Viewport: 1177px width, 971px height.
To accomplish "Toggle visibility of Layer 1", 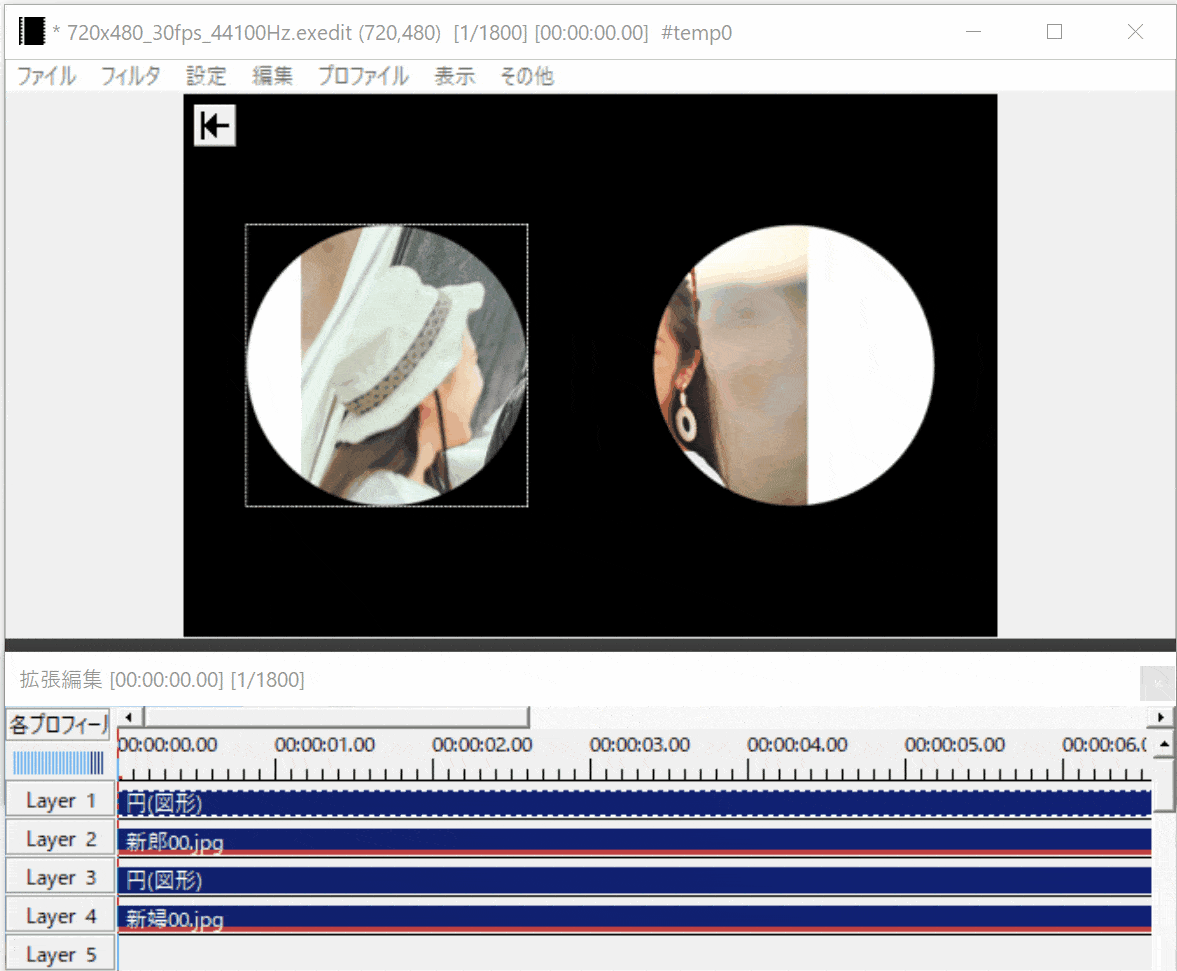I will (60, 801).
